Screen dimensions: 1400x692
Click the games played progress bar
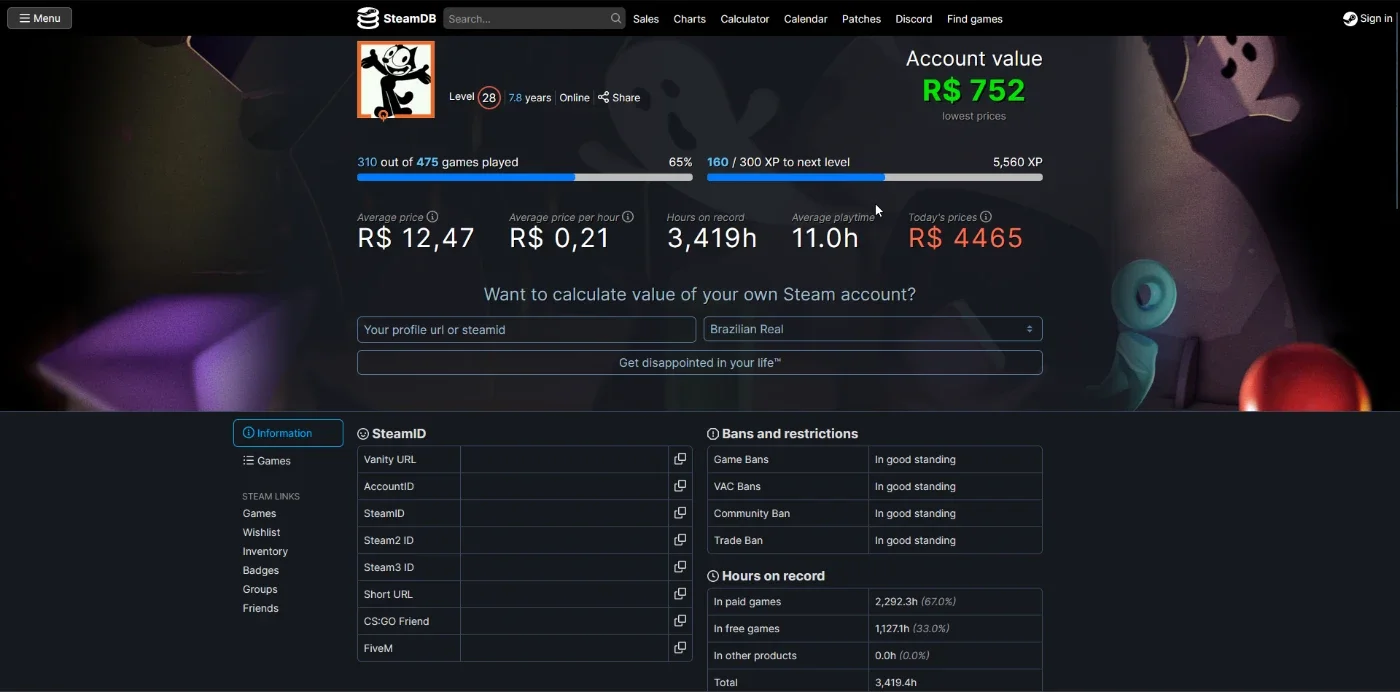[525, 177]
